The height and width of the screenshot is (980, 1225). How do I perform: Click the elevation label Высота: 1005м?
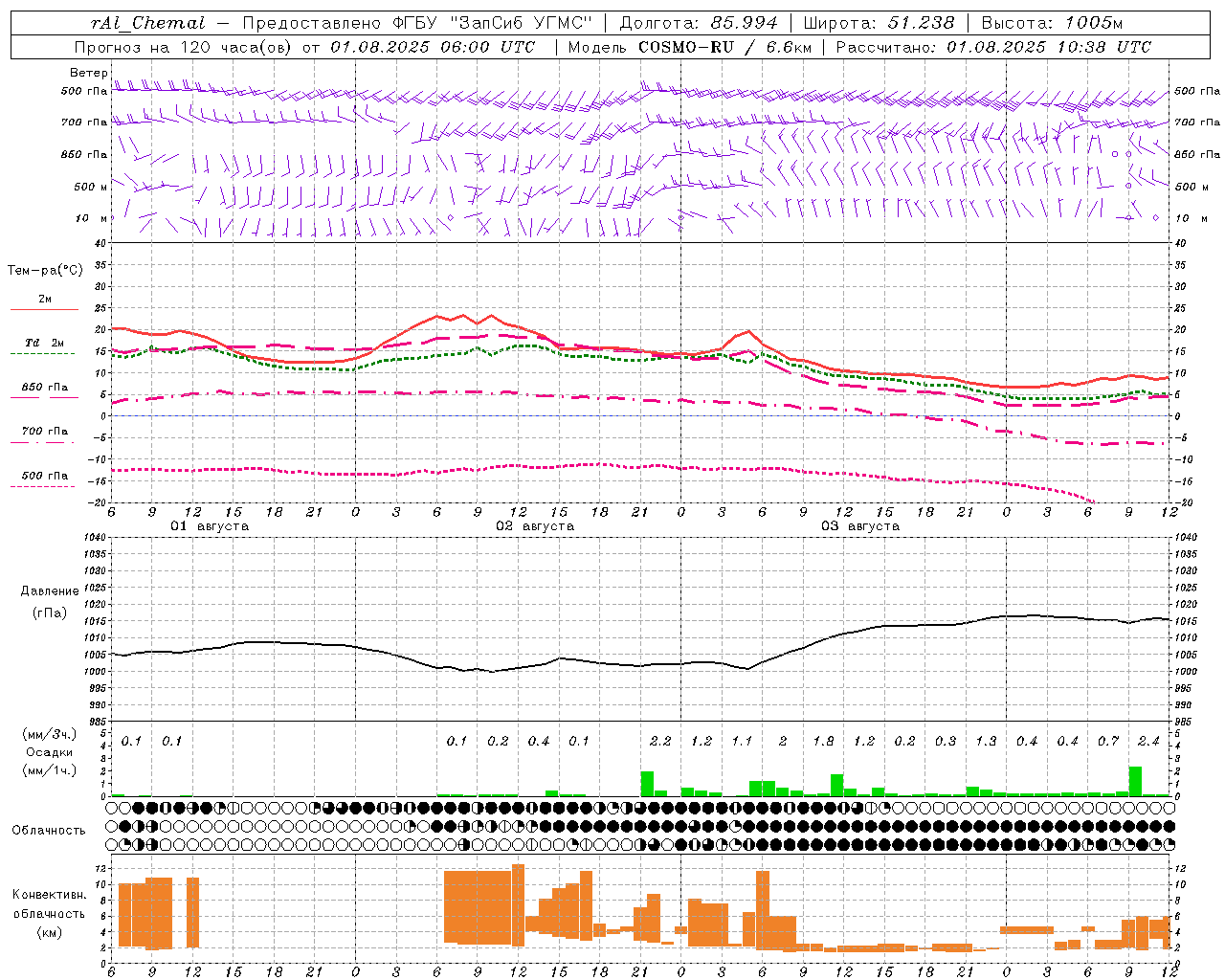pos(1052,23)
